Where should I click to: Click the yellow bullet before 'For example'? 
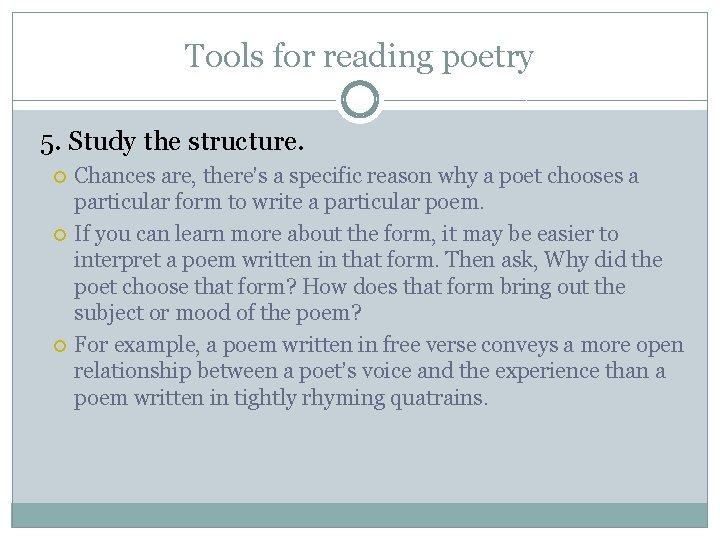[60, 346]
